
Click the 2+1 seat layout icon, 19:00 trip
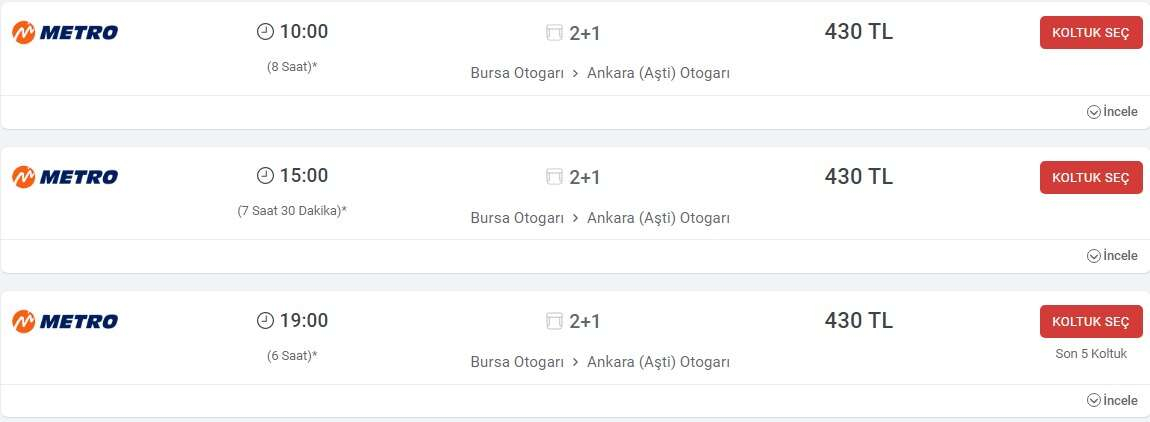(555, 321)
